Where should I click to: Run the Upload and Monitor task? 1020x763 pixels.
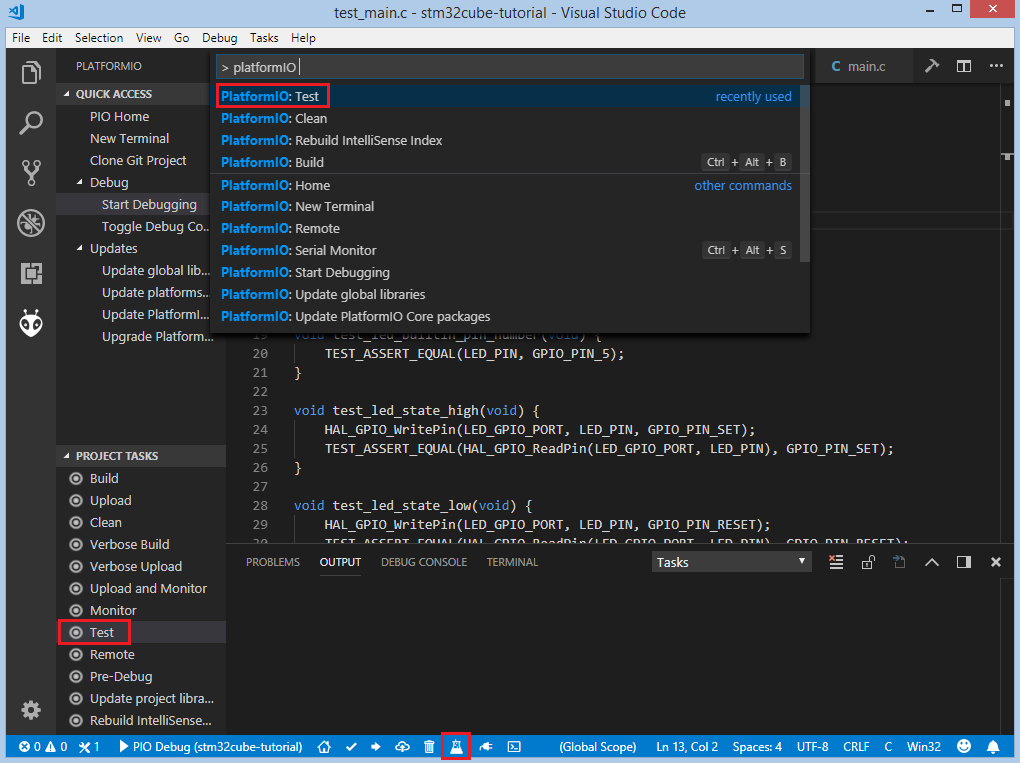pyautogui.click(x=141, y=588)
